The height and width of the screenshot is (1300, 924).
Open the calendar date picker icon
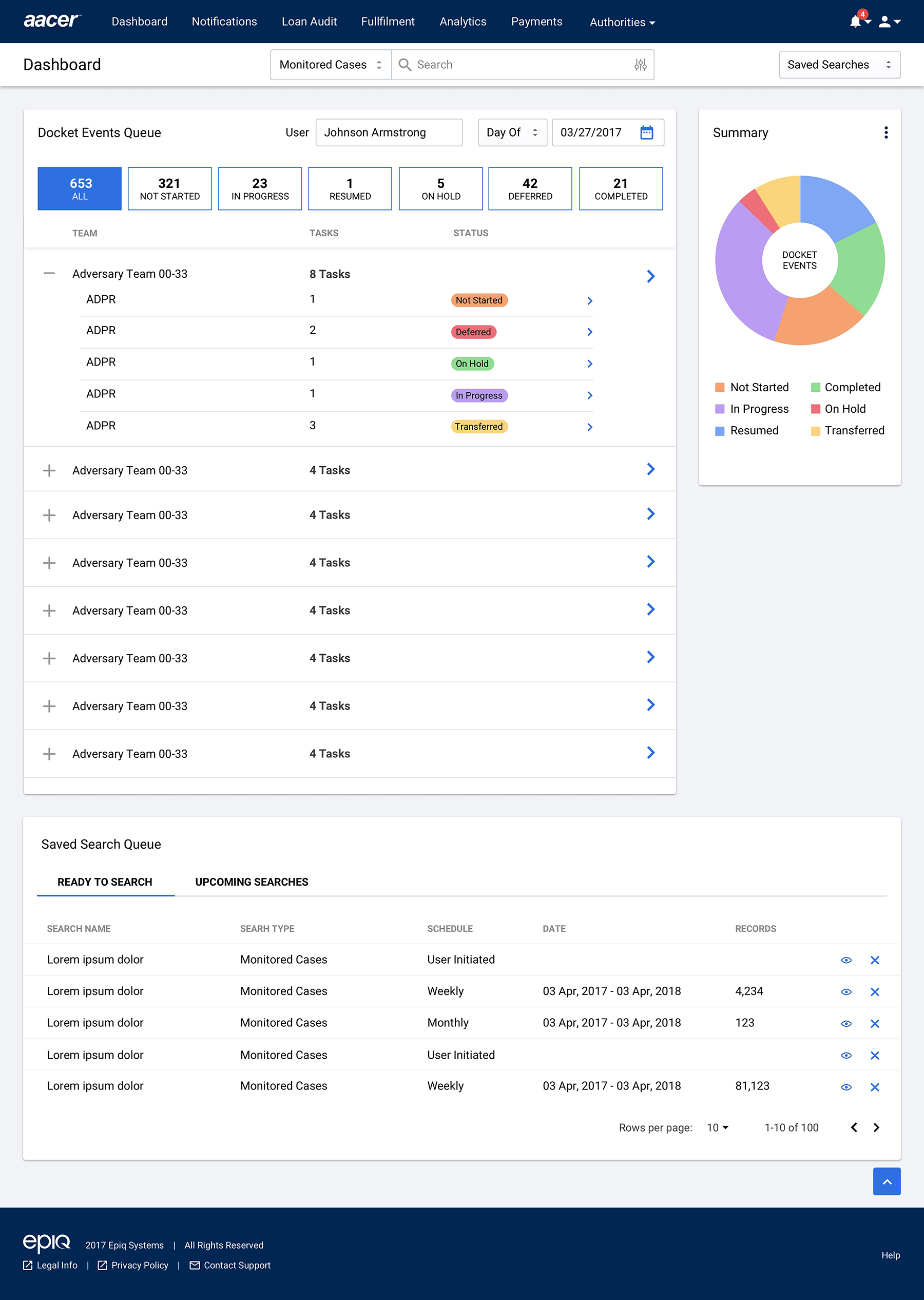coord(646,132)
